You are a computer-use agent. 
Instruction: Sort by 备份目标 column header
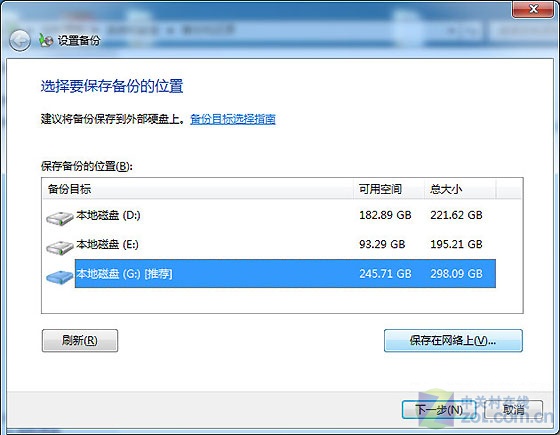(x=198, y=189)
